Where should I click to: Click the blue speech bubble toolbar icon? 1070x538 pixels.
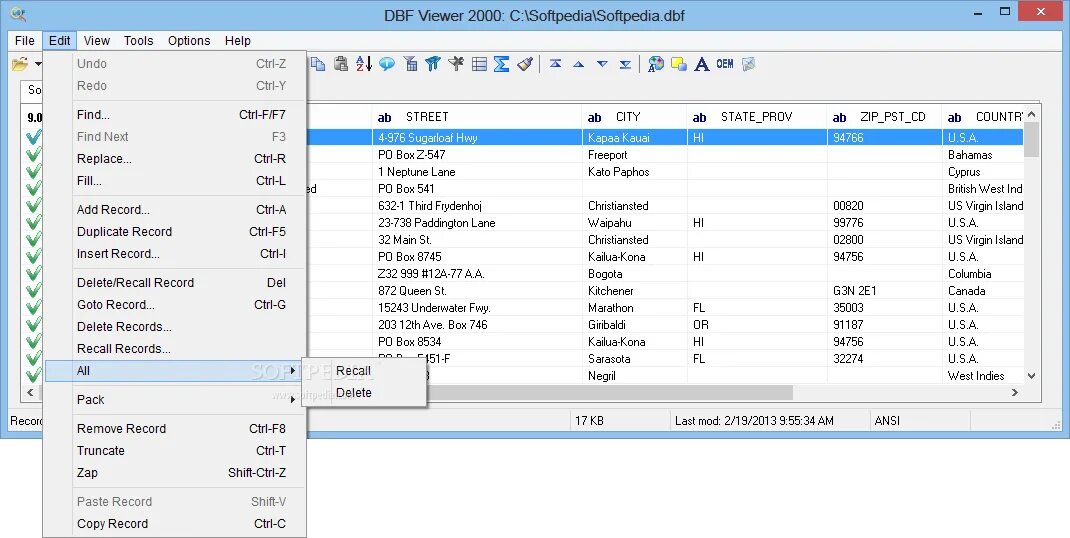pyautogui.click(x=387, y=64)
